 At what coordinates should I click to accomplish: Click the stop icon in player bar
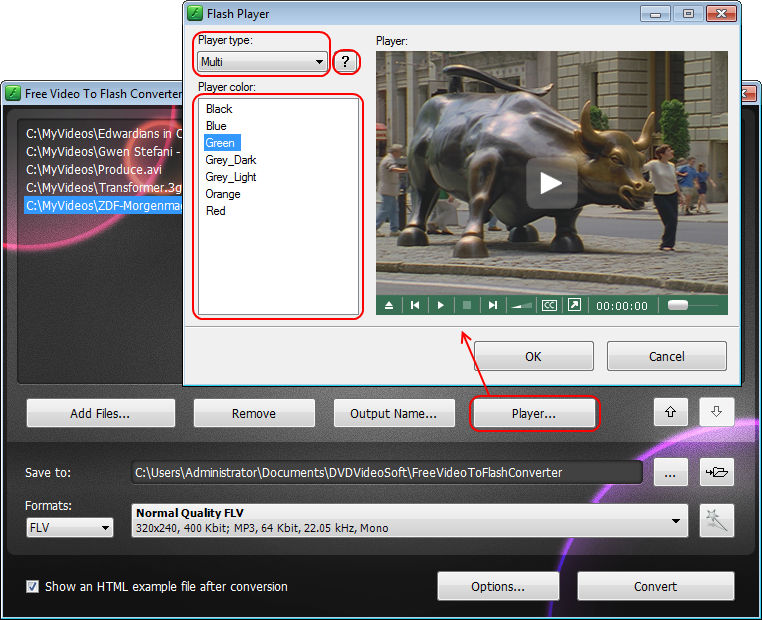pyautogui.click(x=467, y=306)
